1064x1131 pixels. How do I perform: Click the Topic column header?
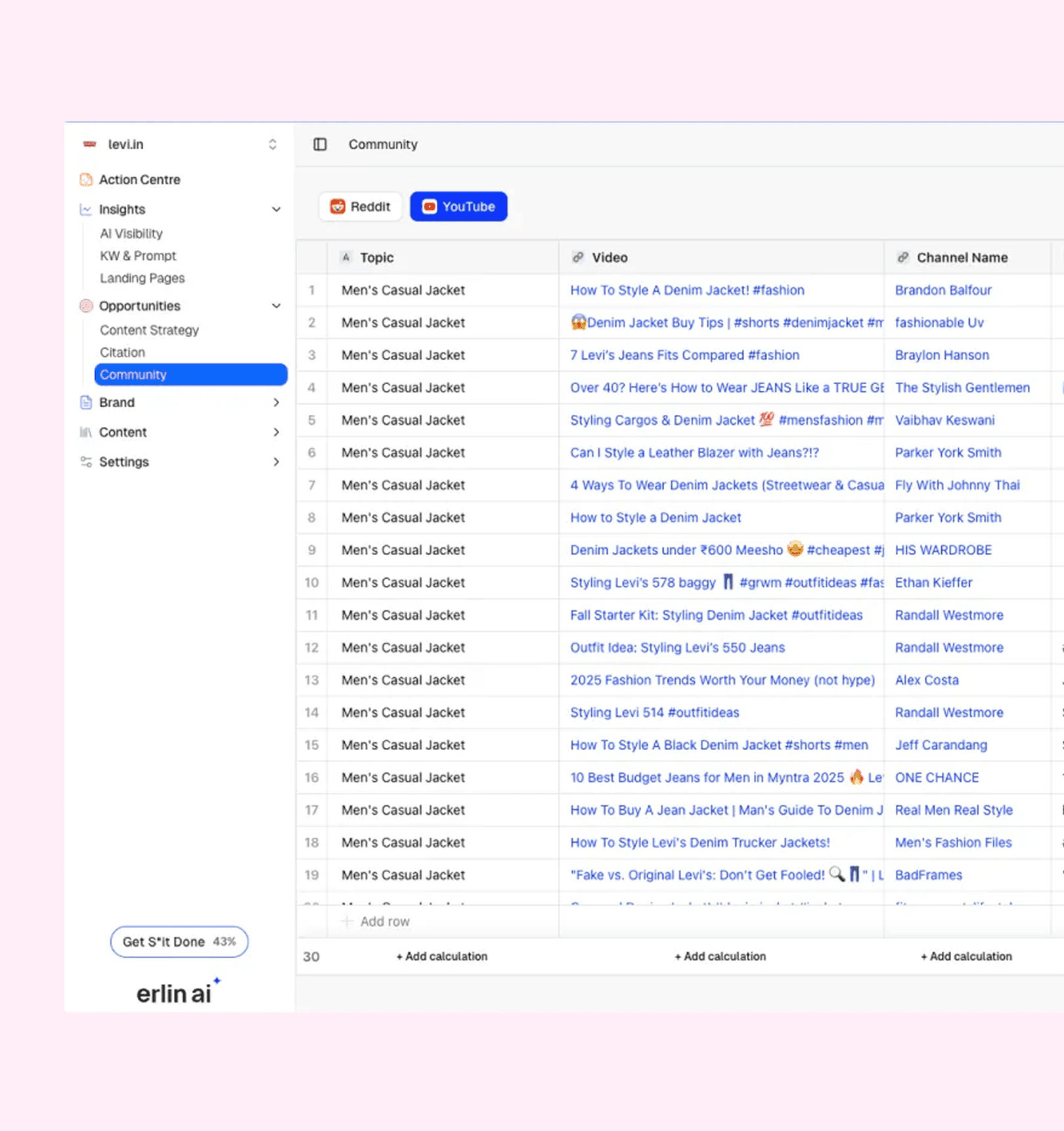pyautogui.click(x=443, y=257)
